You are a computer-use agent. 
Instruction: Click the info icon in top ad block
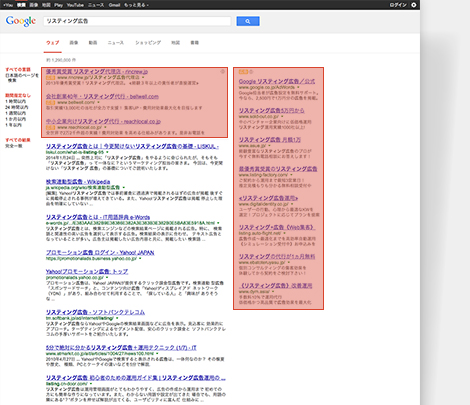click(223, 71)
